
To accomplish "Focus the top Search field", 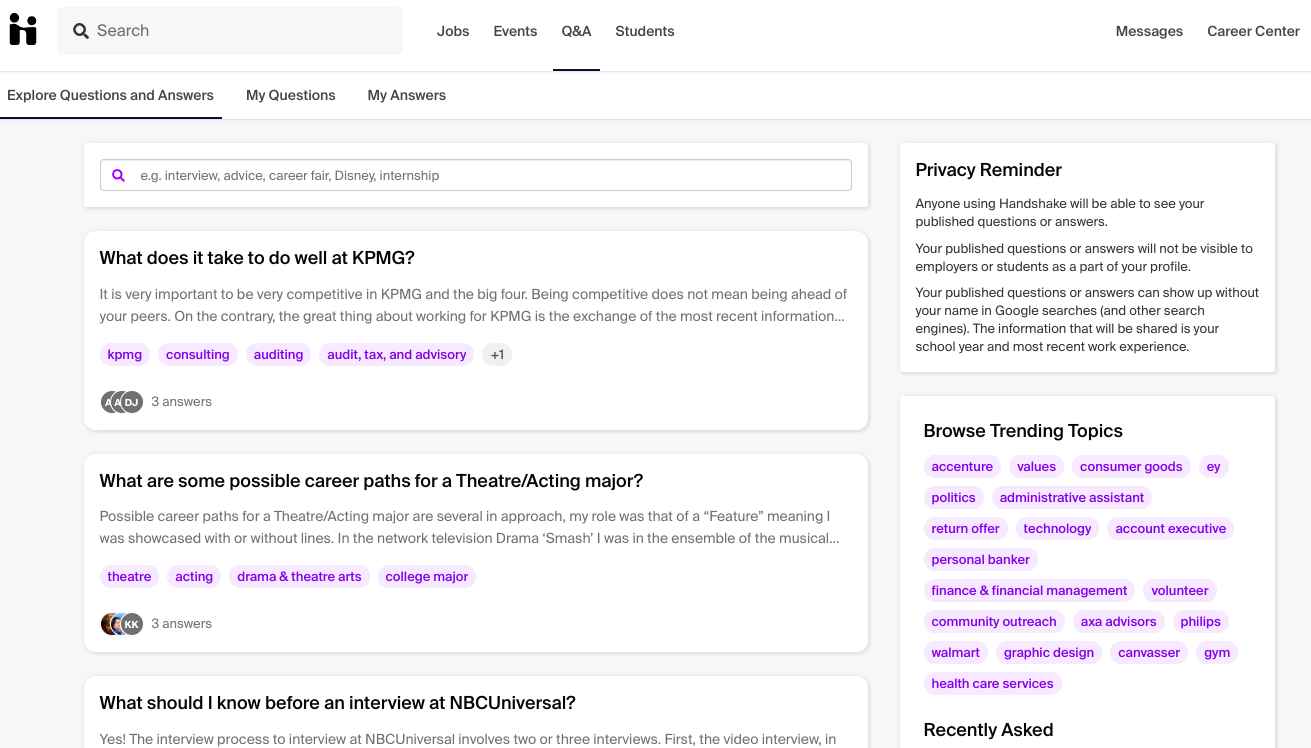I will pyautogui.click(x=230, y=31).
